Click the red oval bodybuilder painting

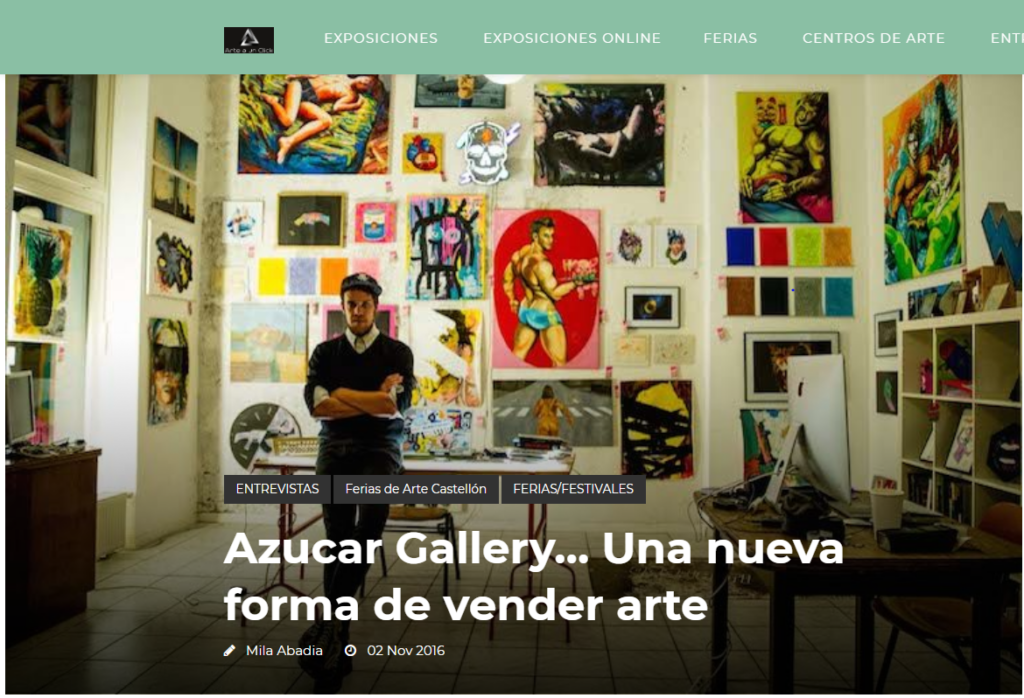(x=547, y=289)
